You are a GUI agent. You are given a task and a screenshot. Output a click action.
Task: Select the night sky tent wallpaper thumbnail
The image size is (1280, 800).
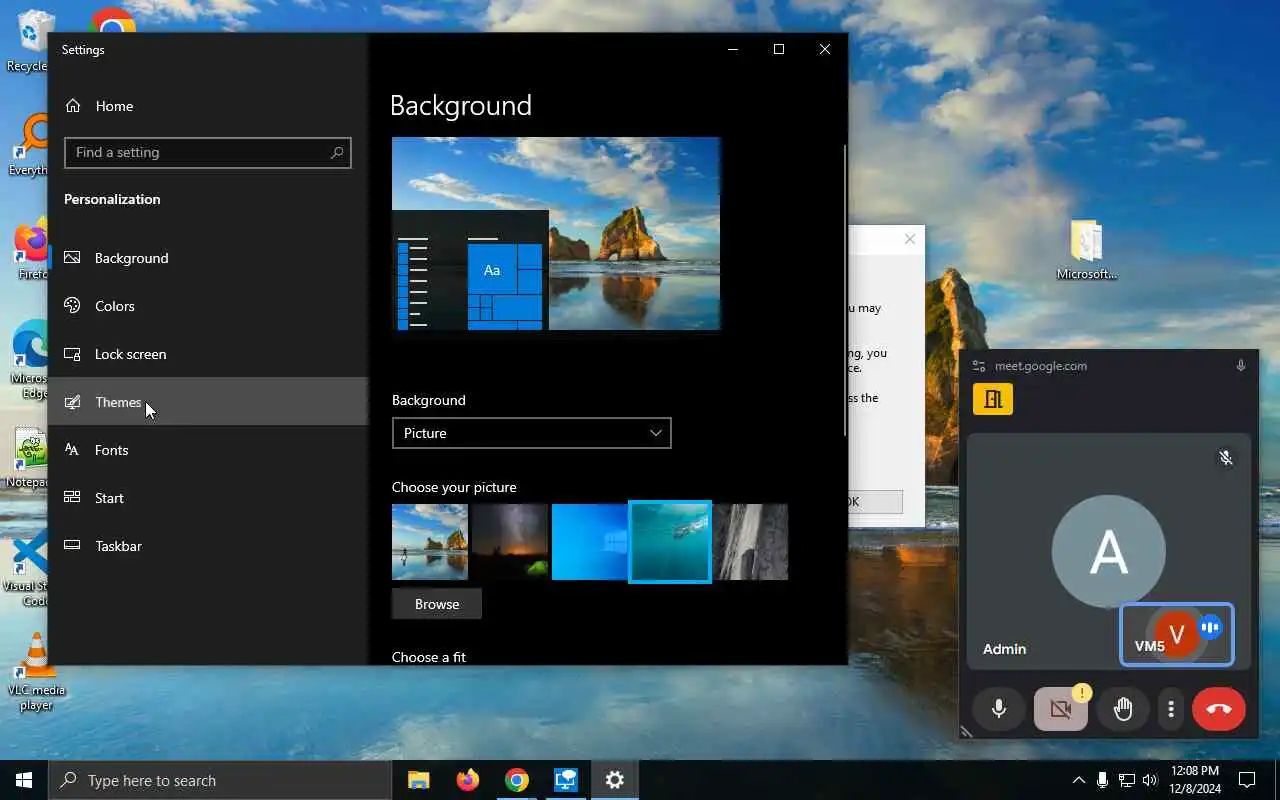[x=510, y=542]
